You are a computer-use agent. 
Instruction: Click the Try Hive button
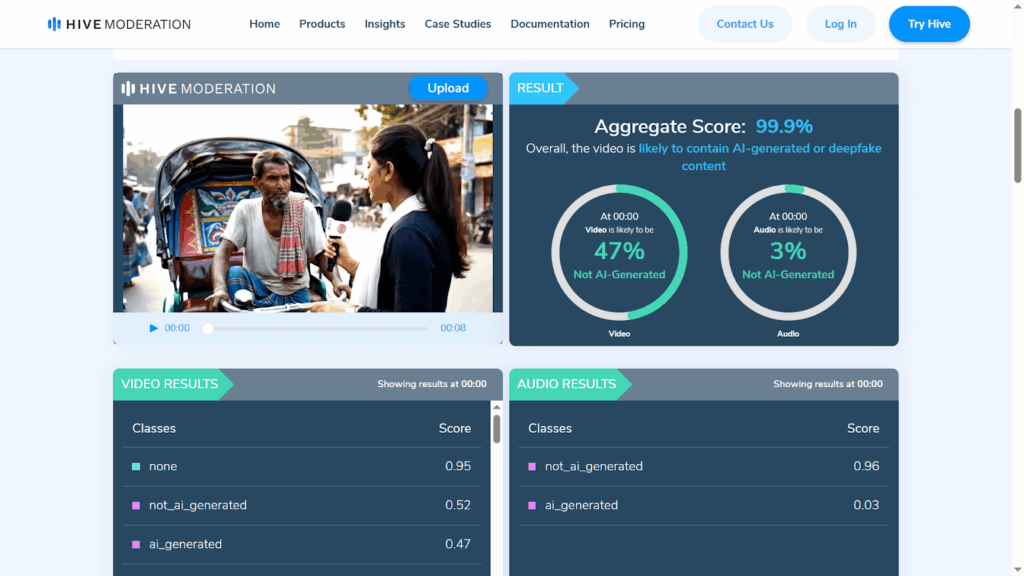[x=929, y=24]
